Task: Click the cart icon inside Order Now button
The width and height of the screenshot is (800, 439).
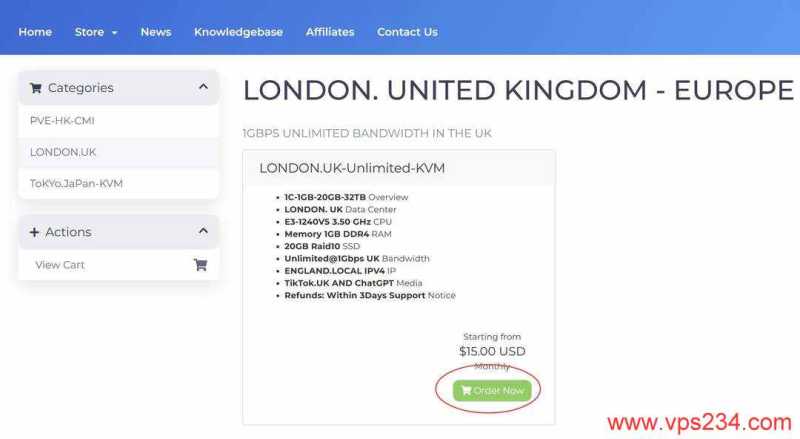Action: (466, 391)
